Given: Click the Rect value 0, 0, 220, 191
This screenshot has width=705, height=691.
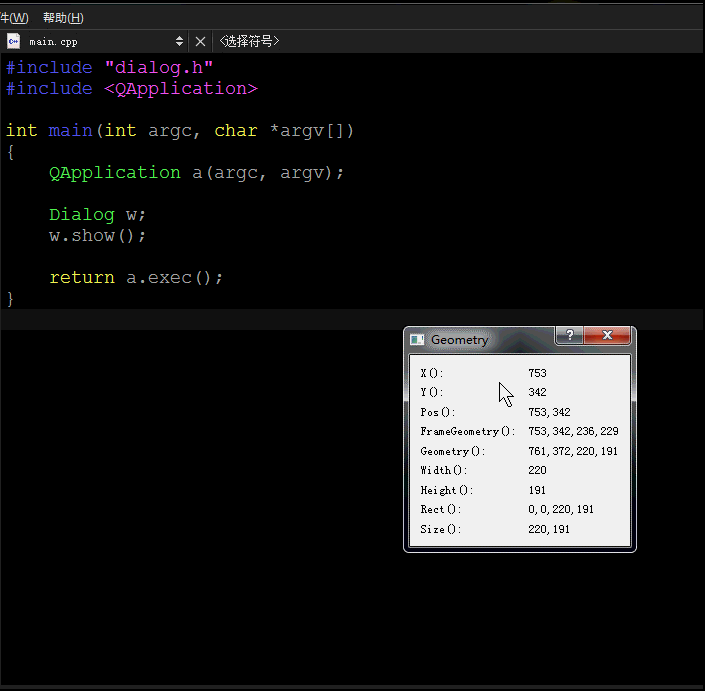Looking at the screenshot, I should pos(561,509).
